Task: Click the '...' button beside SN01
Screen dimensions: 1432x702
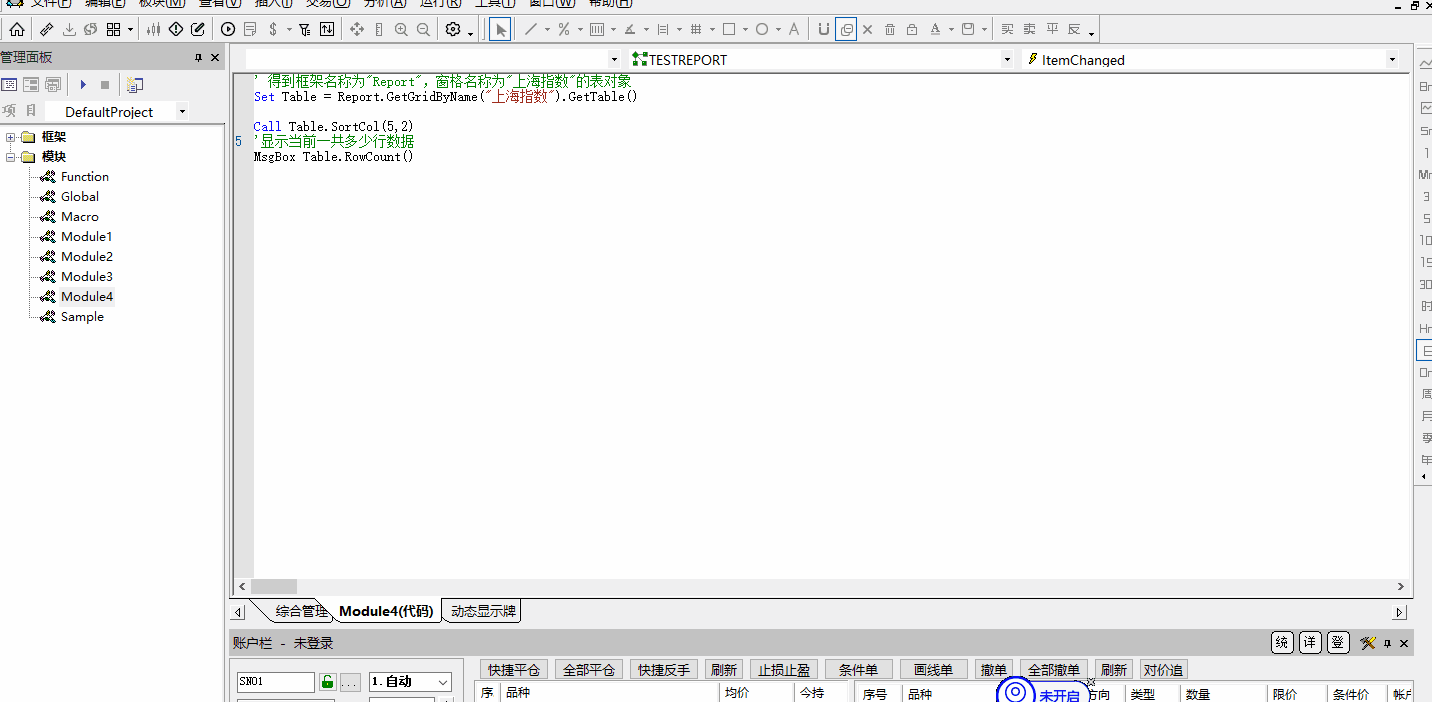Action: pyautogui.click(x=350, y=682)
